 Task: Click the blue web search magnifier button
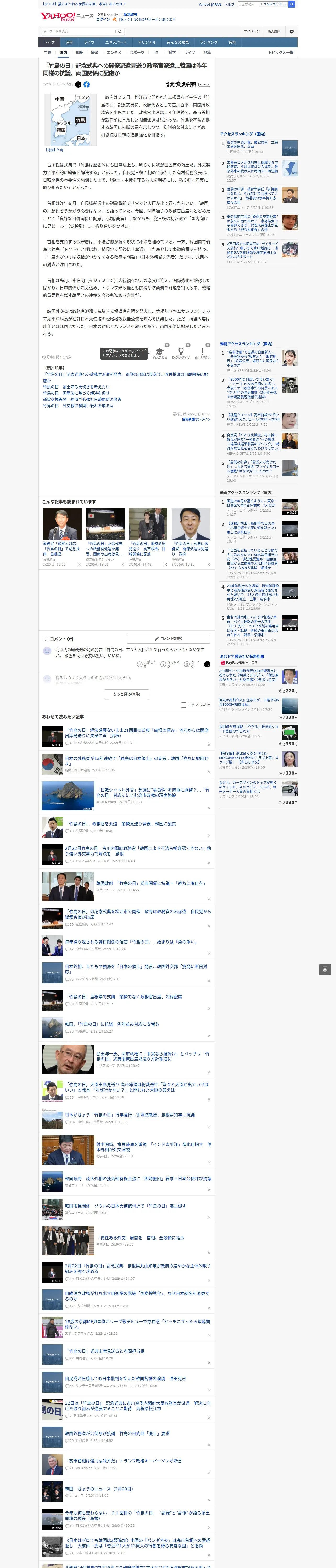292,4
